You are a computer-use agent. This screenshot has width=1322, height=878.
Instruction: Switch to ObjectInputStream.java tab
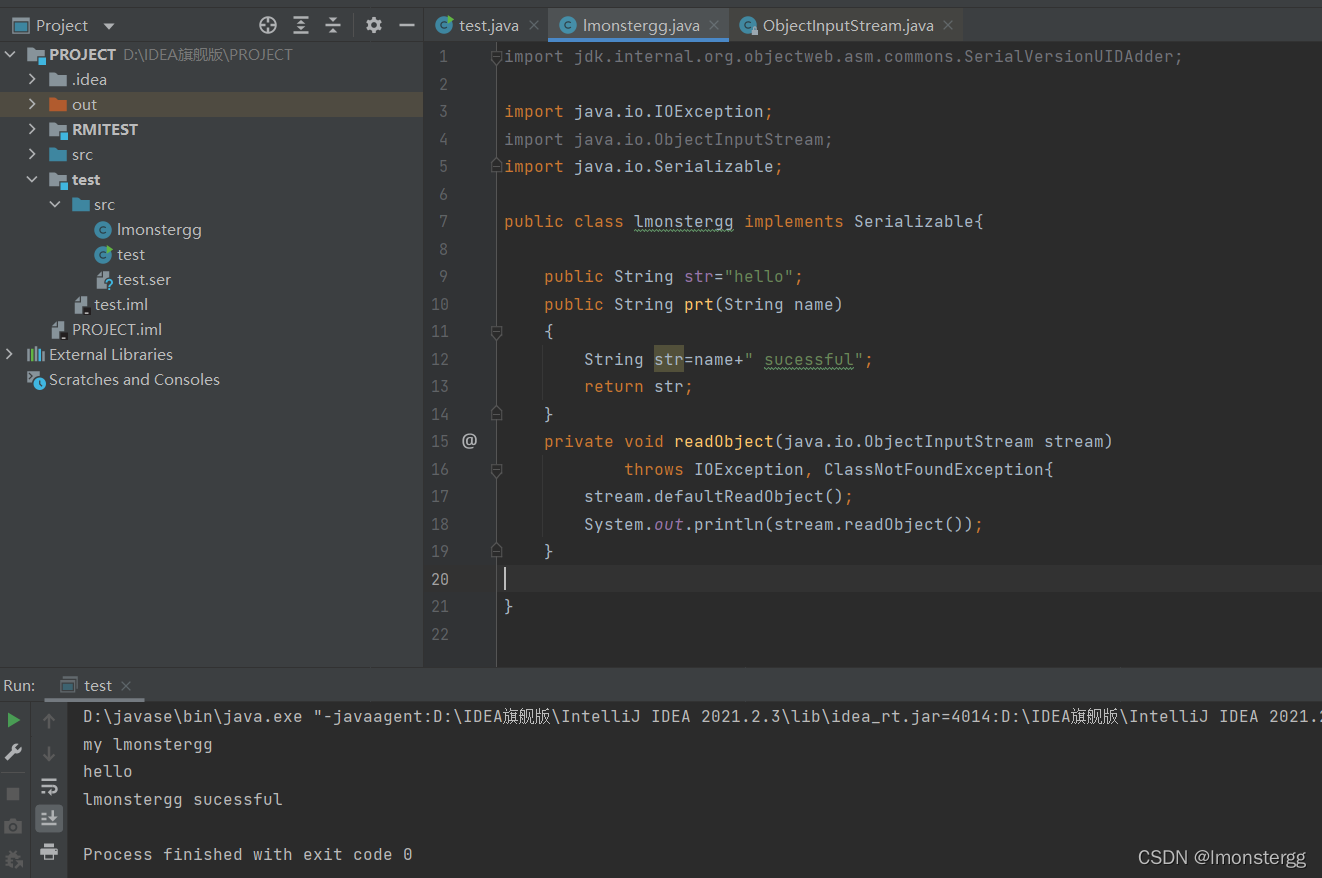[848, 25]
